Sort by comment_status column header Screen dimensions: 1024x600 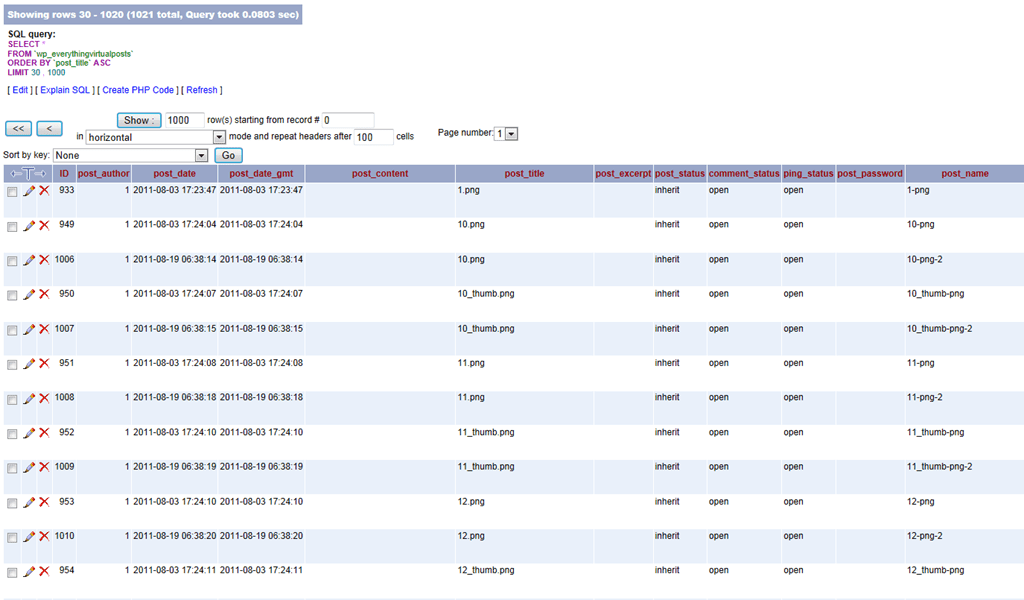pos(744,174)
